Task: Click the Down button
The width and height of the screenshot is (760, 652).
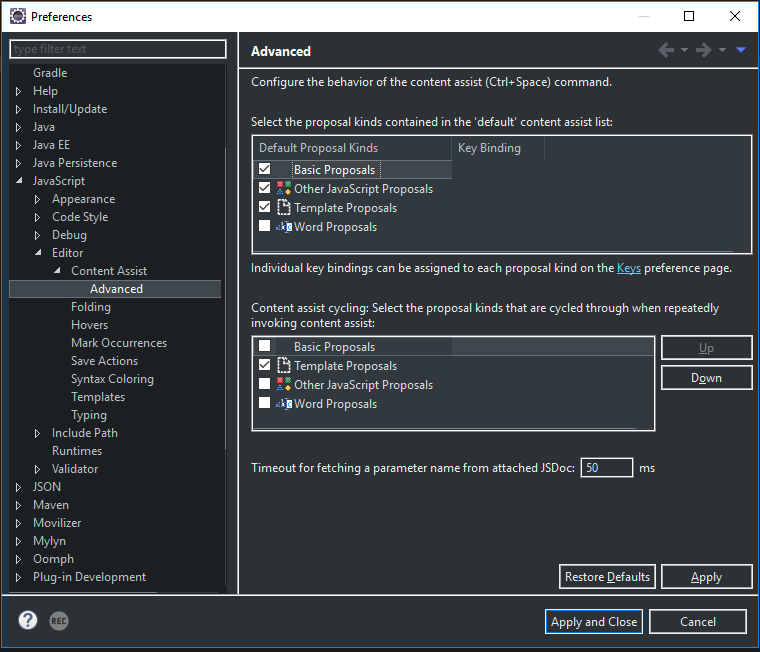Action: [707, 378]
